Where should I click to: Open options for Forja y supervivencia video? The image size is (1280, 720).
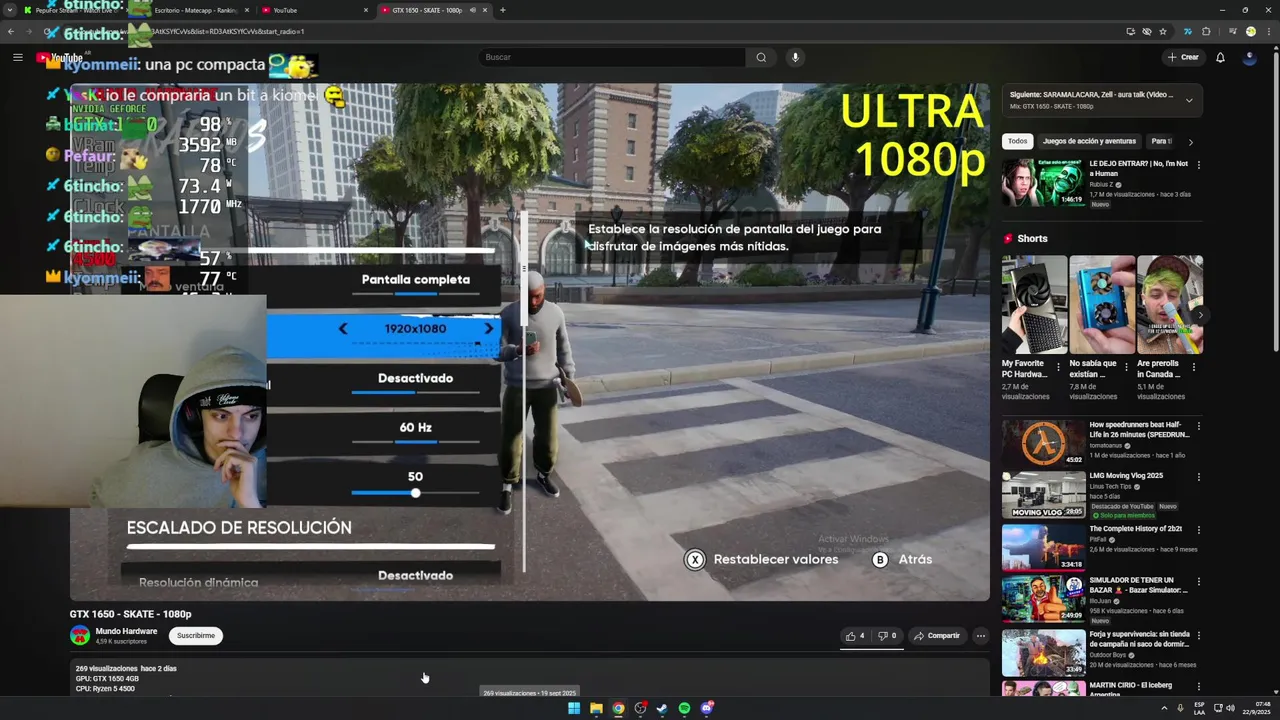click(x=1199, y=635)
